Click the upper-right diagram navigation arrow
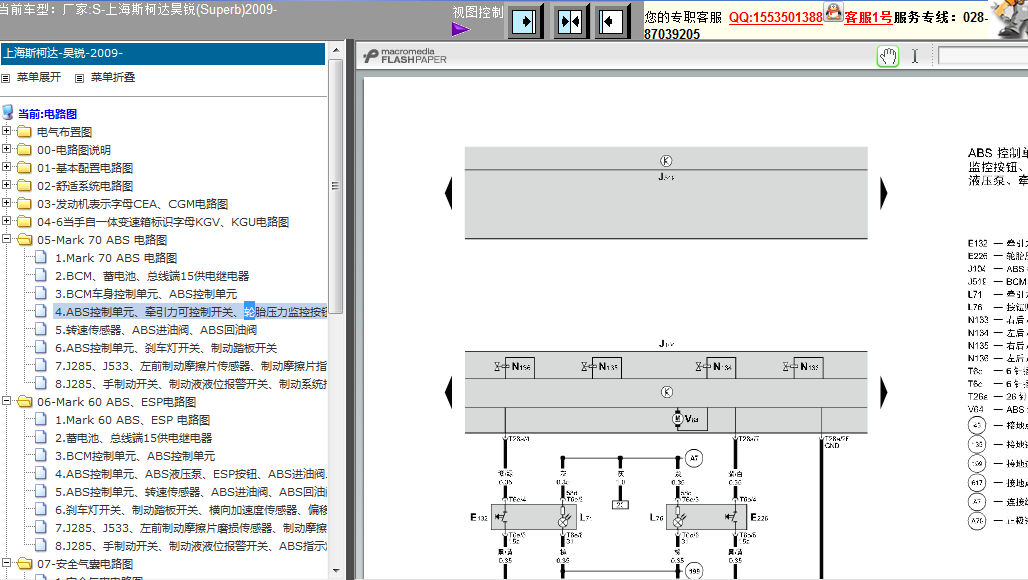Image resolution: width=1028 pixels, height=580 pixels. [x=883, y=193]
